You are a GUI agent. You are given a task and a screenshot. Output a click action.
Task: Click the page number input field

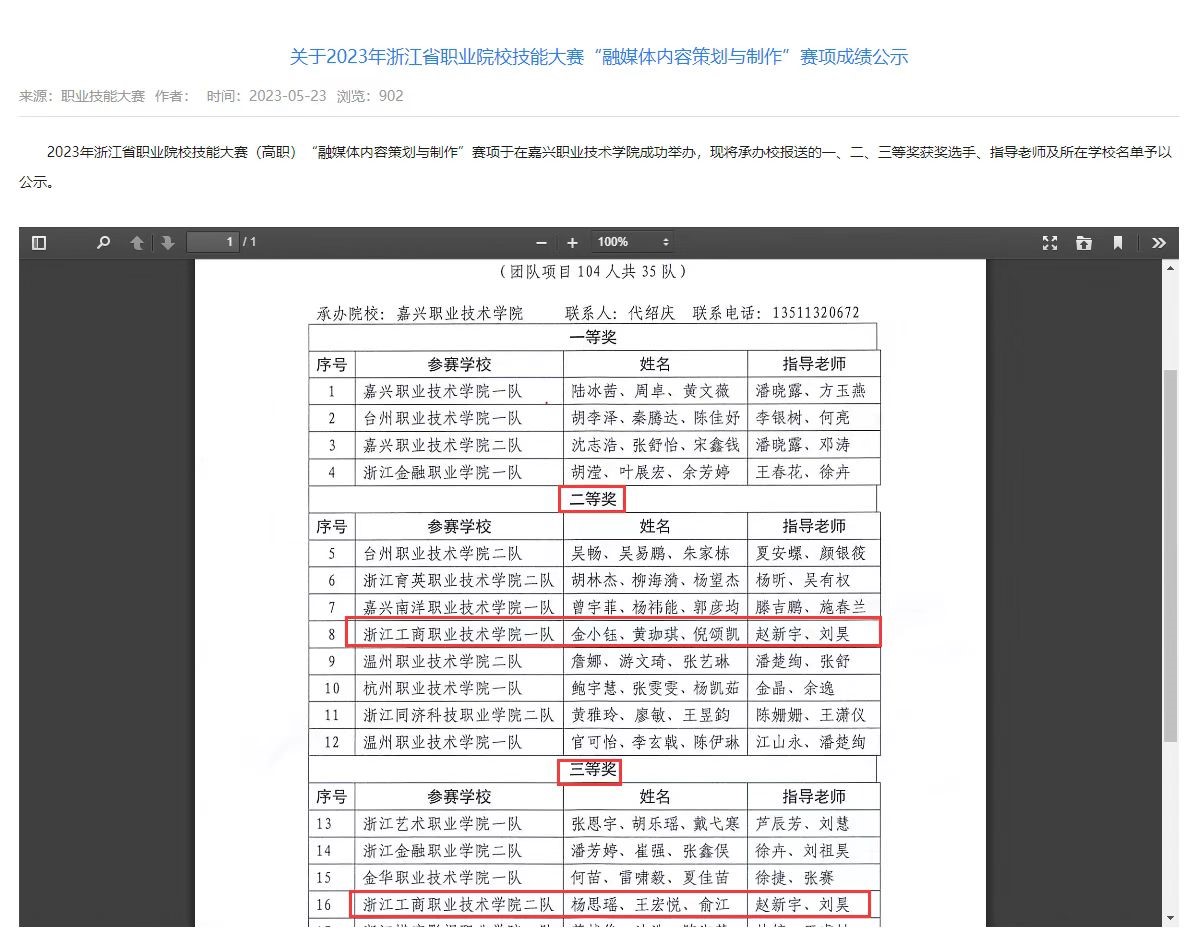pyautogui.click(x=213, y=242)
